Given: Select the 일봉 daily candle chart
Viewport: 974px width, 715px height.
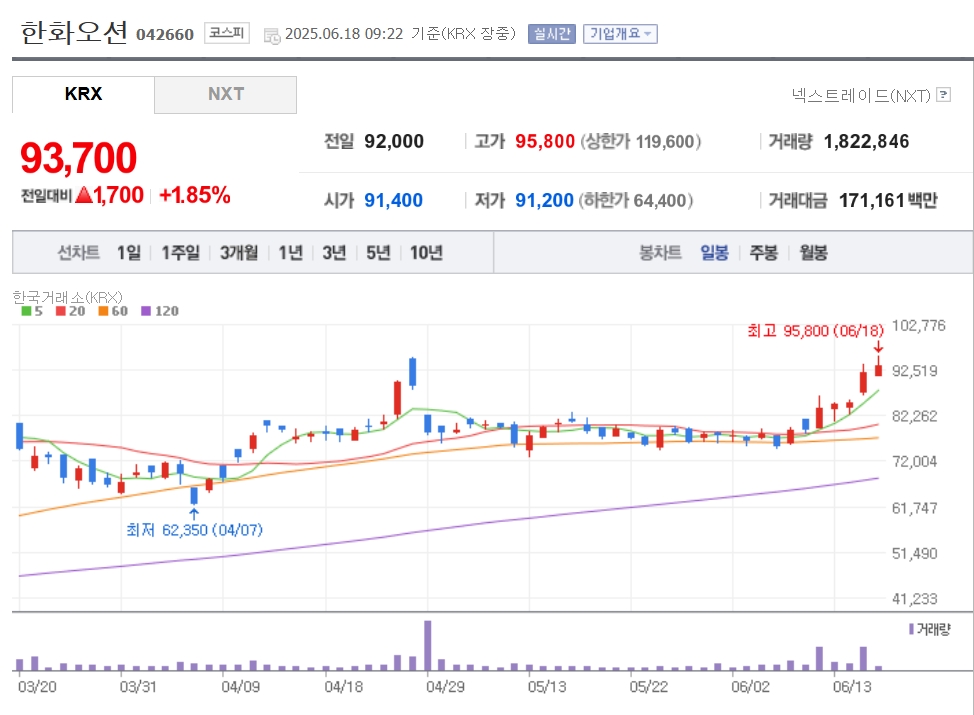Looking at the screenshot, I should tap(714, 253).
